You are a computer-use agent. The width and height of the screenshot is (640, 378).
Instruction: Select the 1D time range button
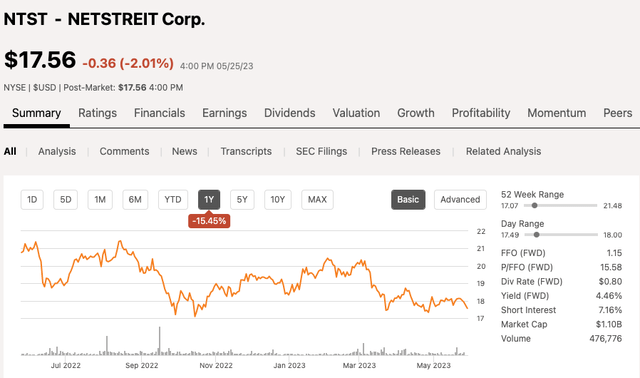[x=32, y=200]
